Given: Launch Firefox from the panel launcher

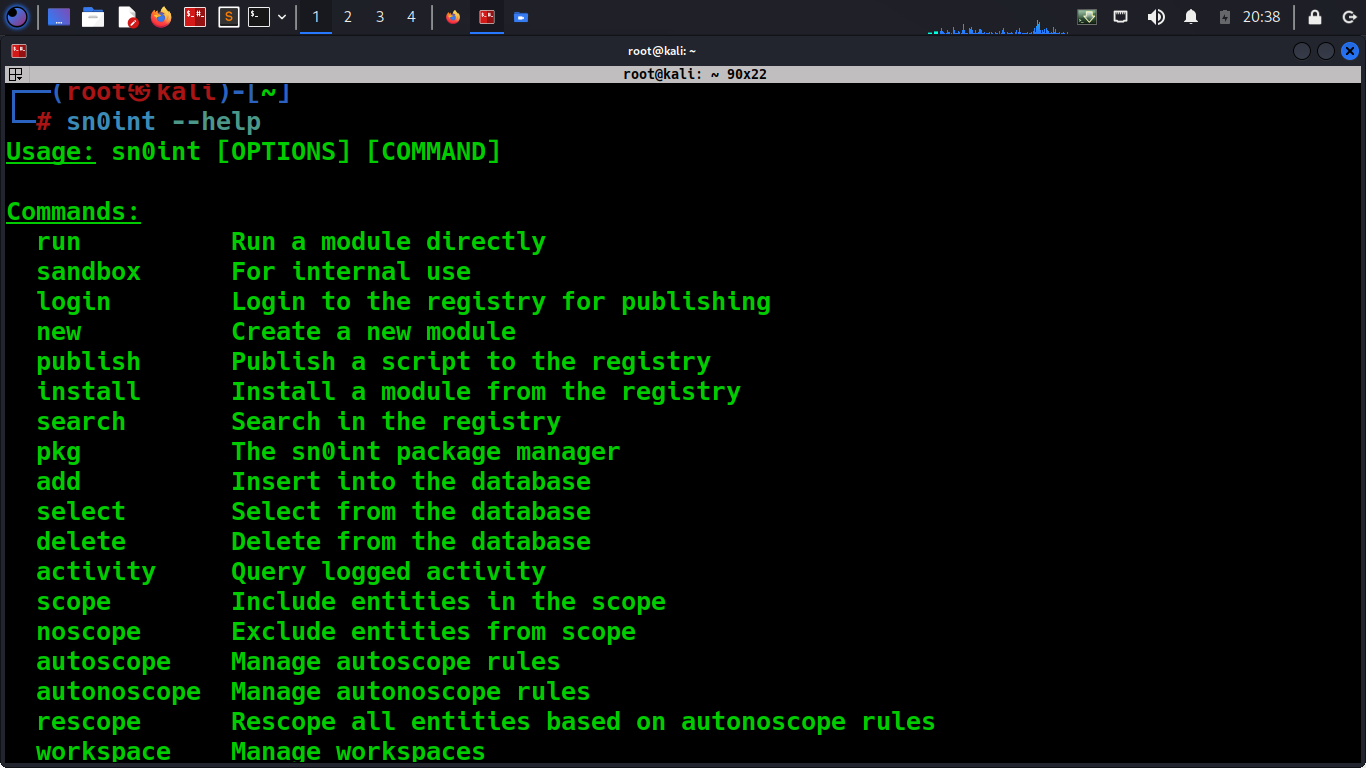Looking at the screenshot, I should (x=161, y=17).
